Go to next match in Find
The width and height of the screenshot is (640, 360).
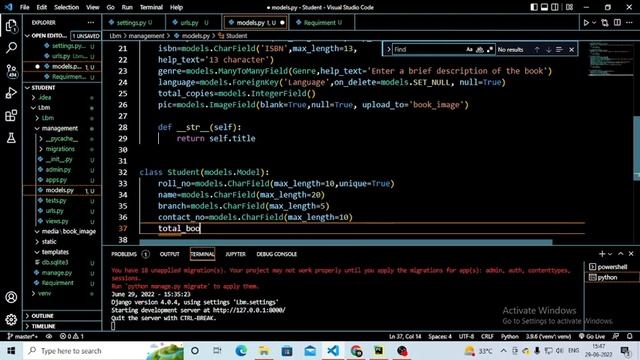pyautogui.click(x=549, y=49)
